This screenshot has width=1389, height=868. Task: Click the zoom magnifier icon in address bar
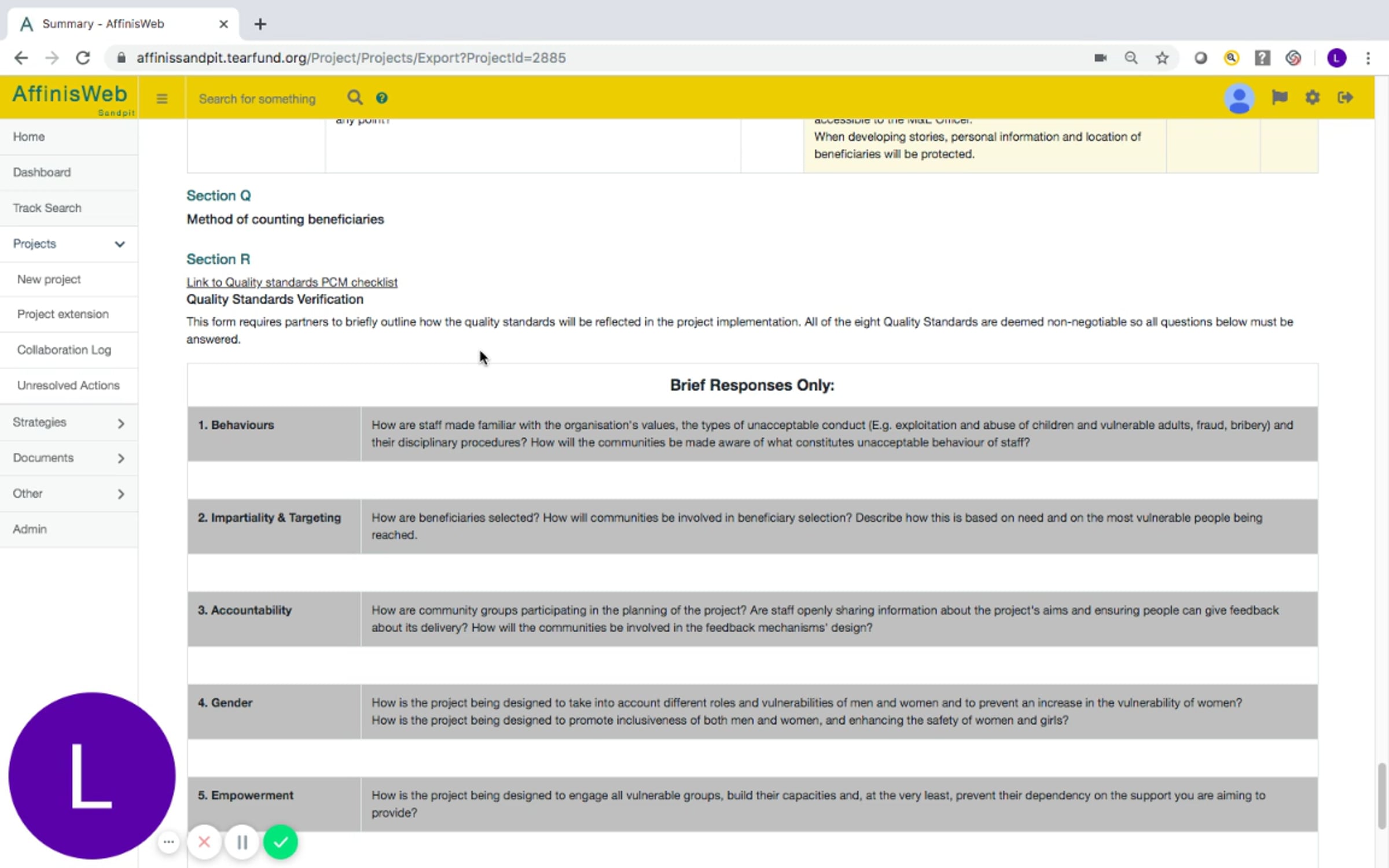pyautogui.click(x=1131, y=58)
